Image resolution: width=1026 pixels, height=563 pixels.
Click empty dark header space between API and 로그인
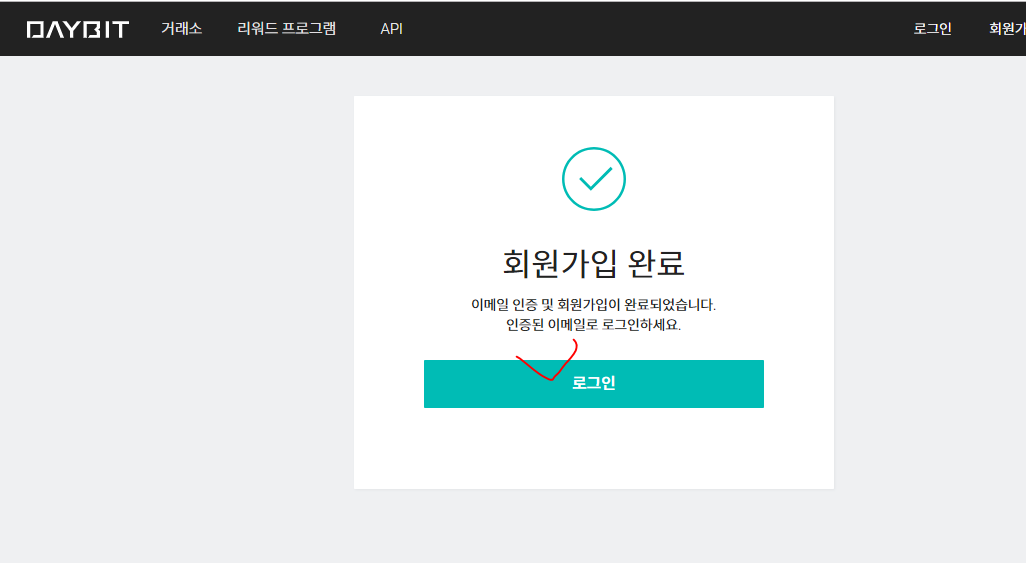click(x=654, y=29)
